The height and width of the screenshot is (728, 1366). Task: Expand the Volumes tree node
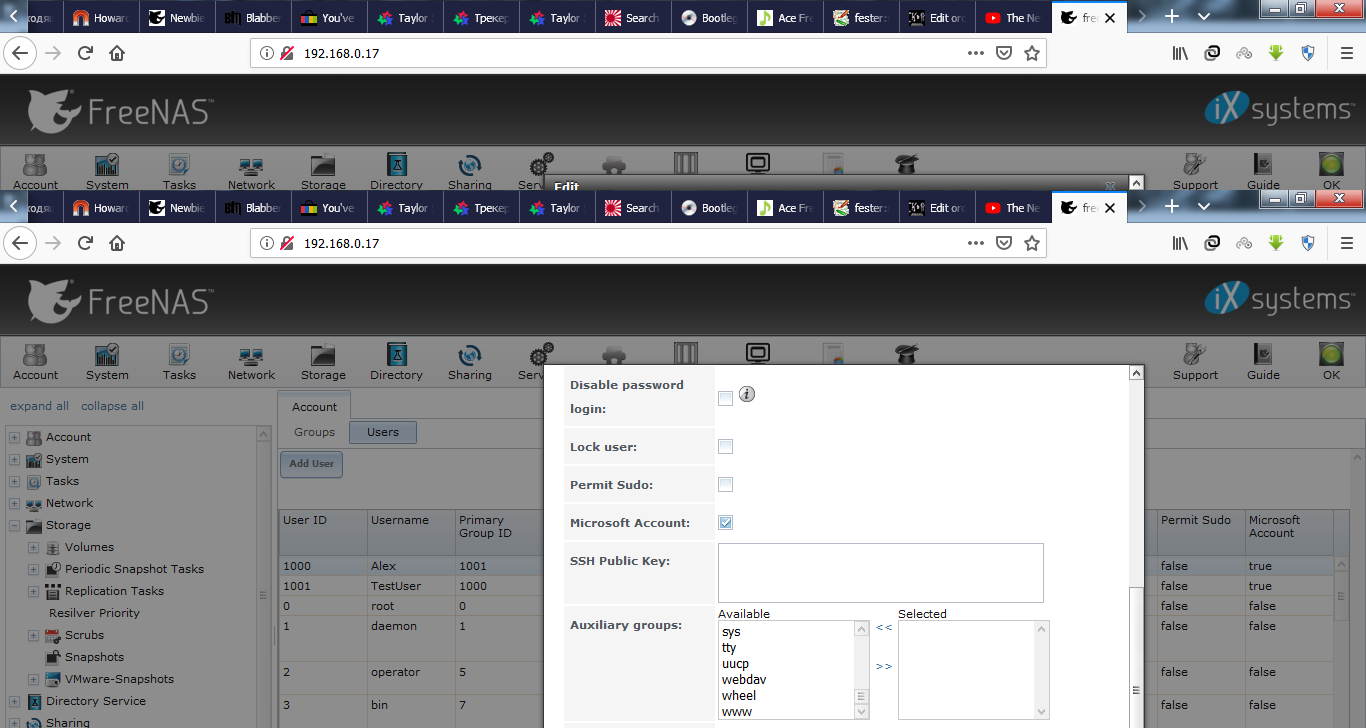pyautogui.click(x=33, y=547)
